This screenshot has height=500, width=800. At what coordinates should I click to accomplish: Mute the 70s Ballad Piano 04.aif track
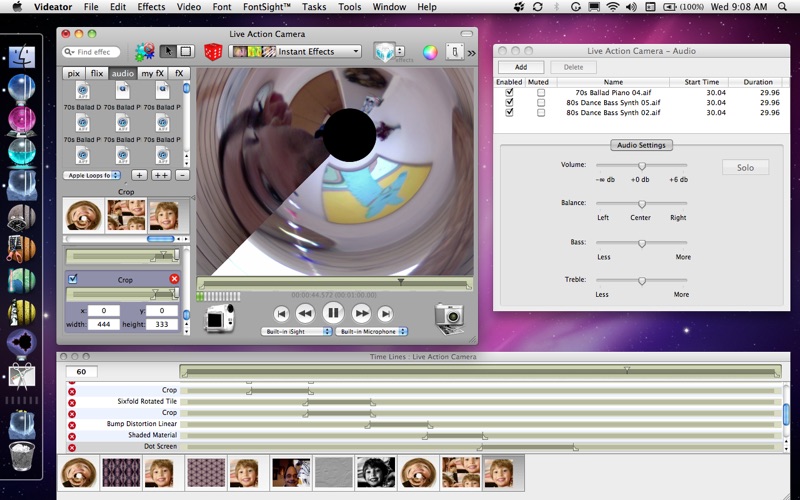coord(541,93)
